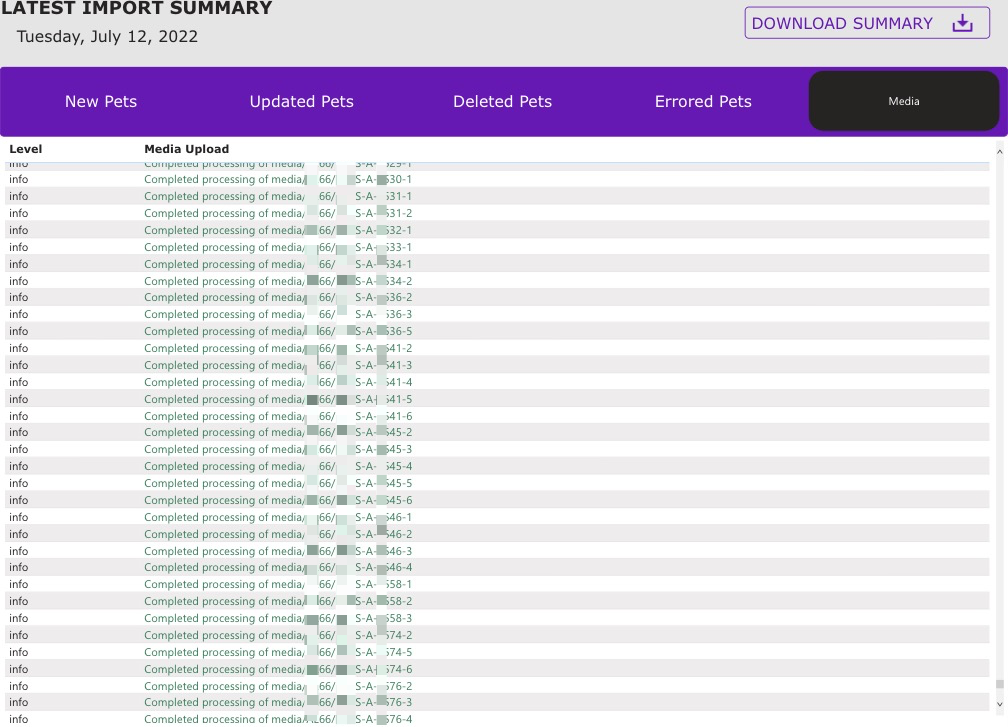Viewport: 1008px width, 727px height.
Task: Sort by the Media Upload column header
Action: [186, 148]
